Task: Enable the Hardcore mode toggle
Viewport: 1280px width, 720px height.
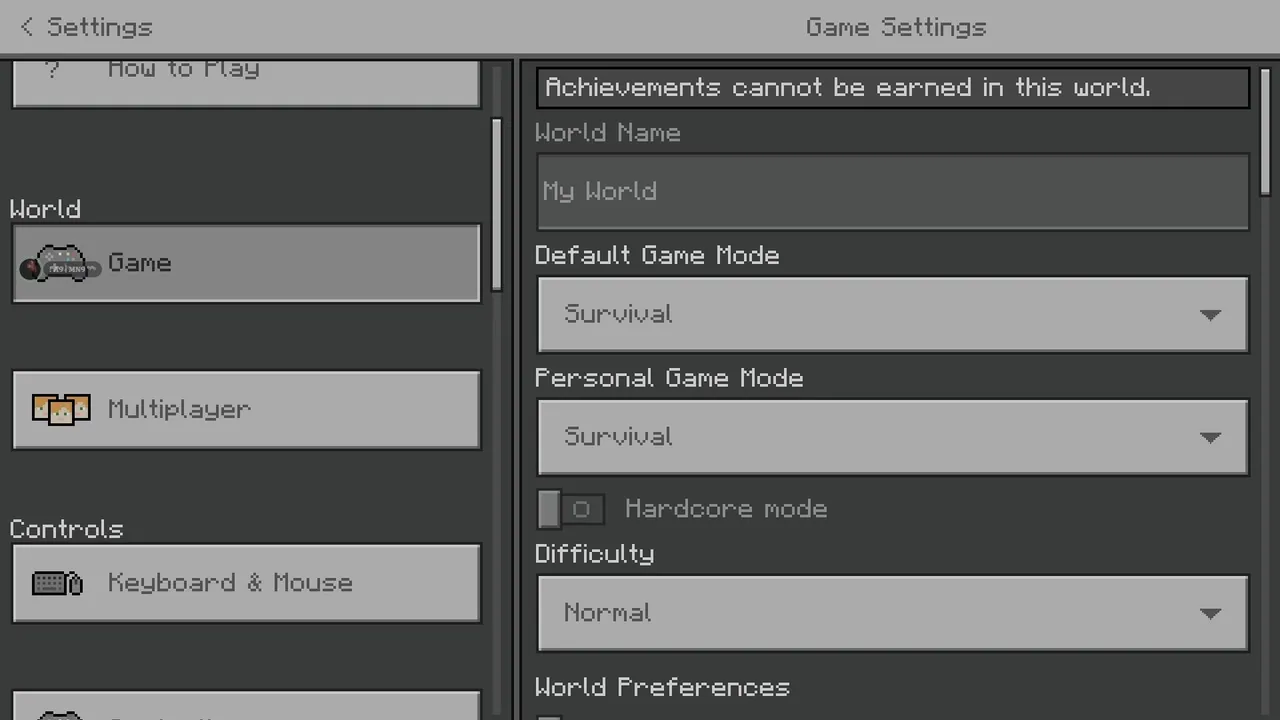Action: tap(570, 509)
